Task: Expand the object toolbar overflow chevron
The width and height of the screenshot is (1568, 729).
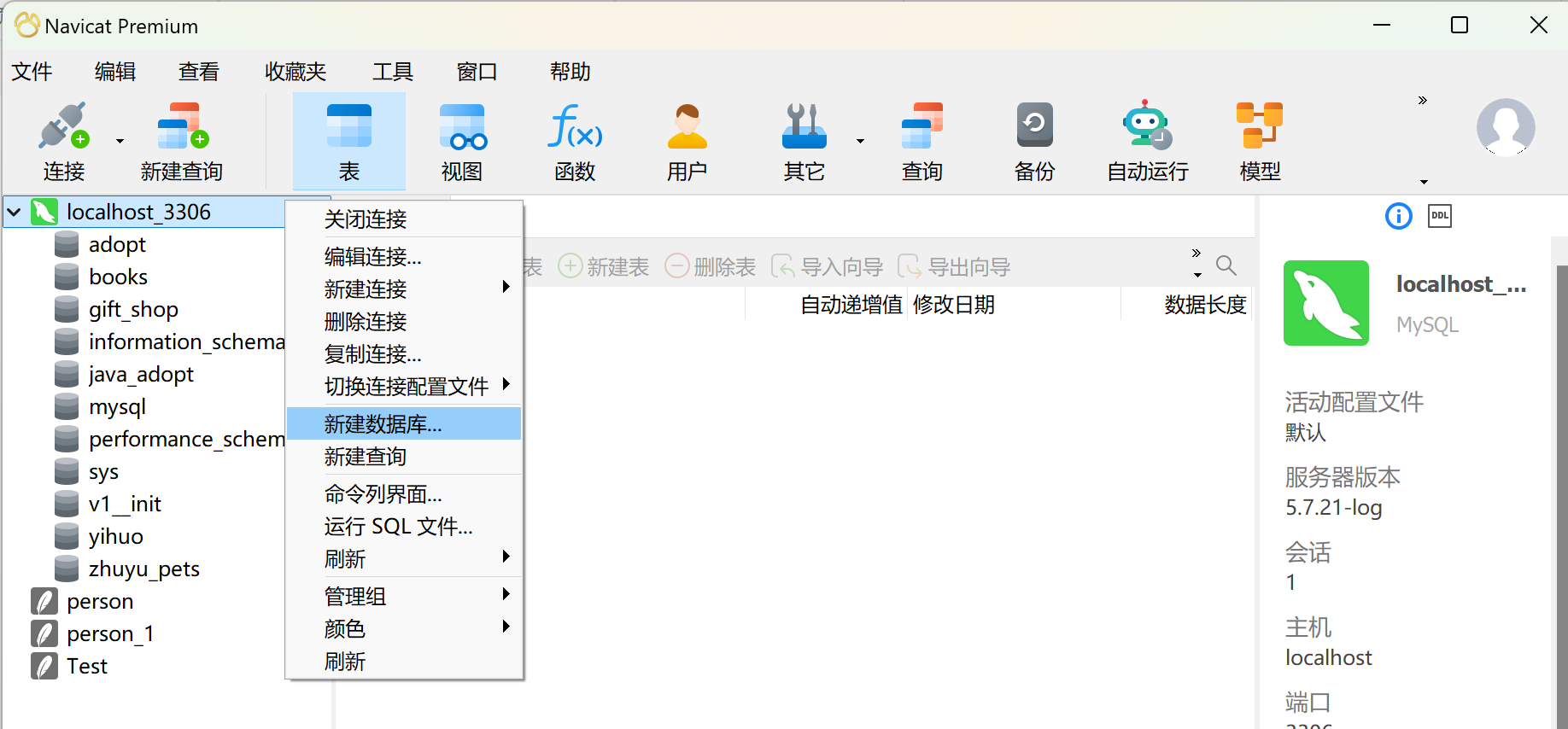Action: [1196, 254]
